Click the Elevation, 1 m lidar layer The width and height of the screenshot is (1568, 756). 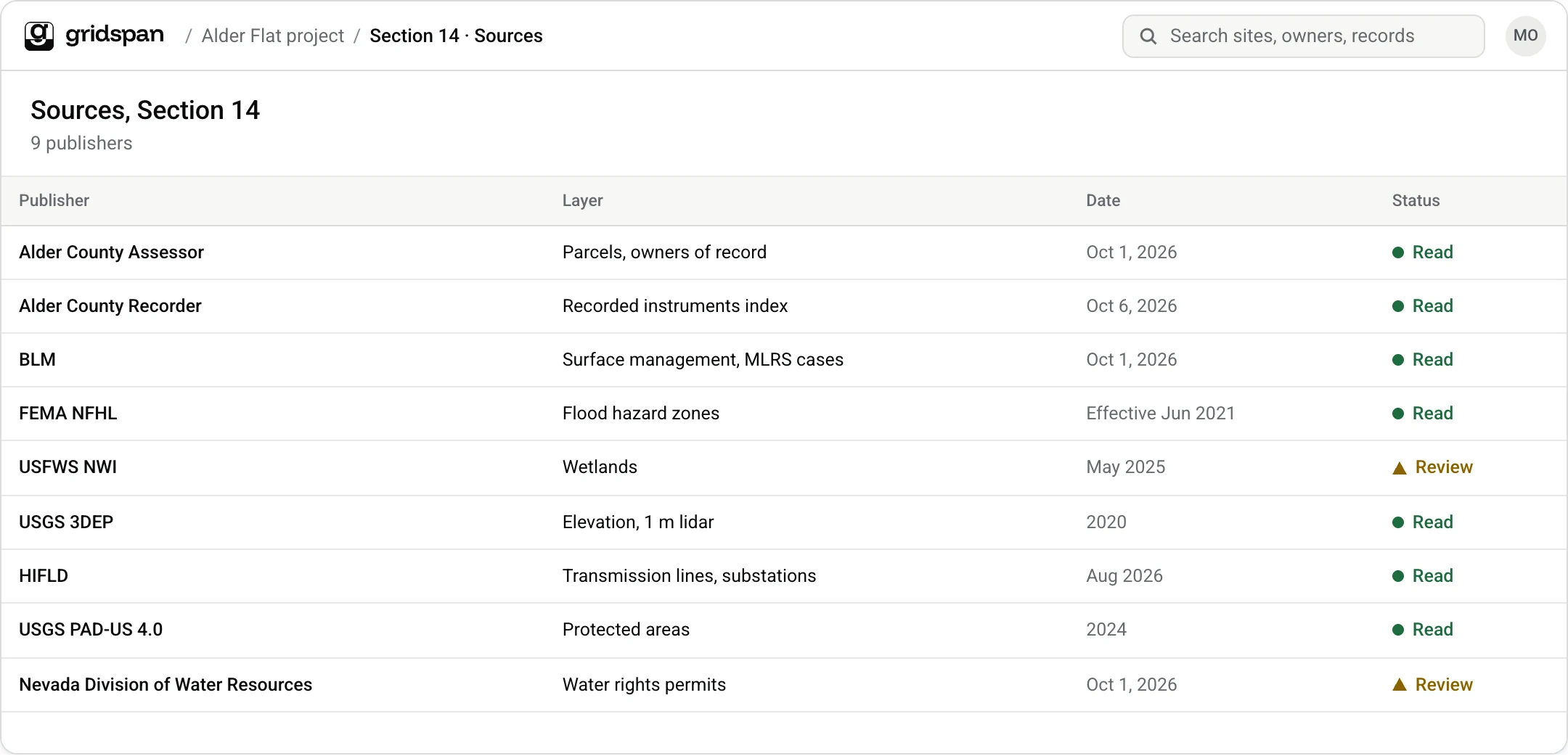point(638,522)
